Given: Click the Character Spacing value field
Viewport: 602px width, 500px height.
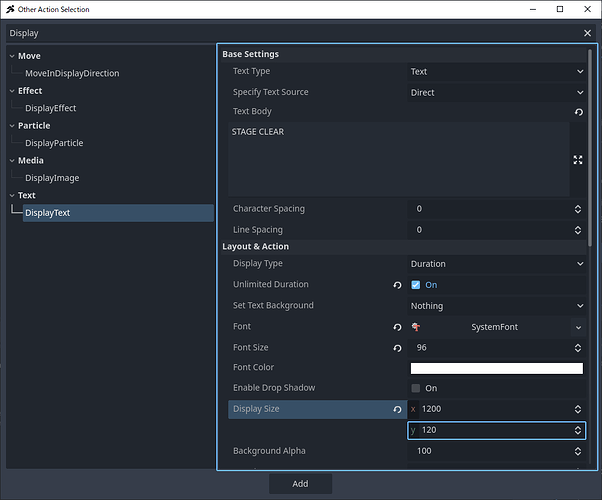Looking at the screenshot, I should point(488,209).
